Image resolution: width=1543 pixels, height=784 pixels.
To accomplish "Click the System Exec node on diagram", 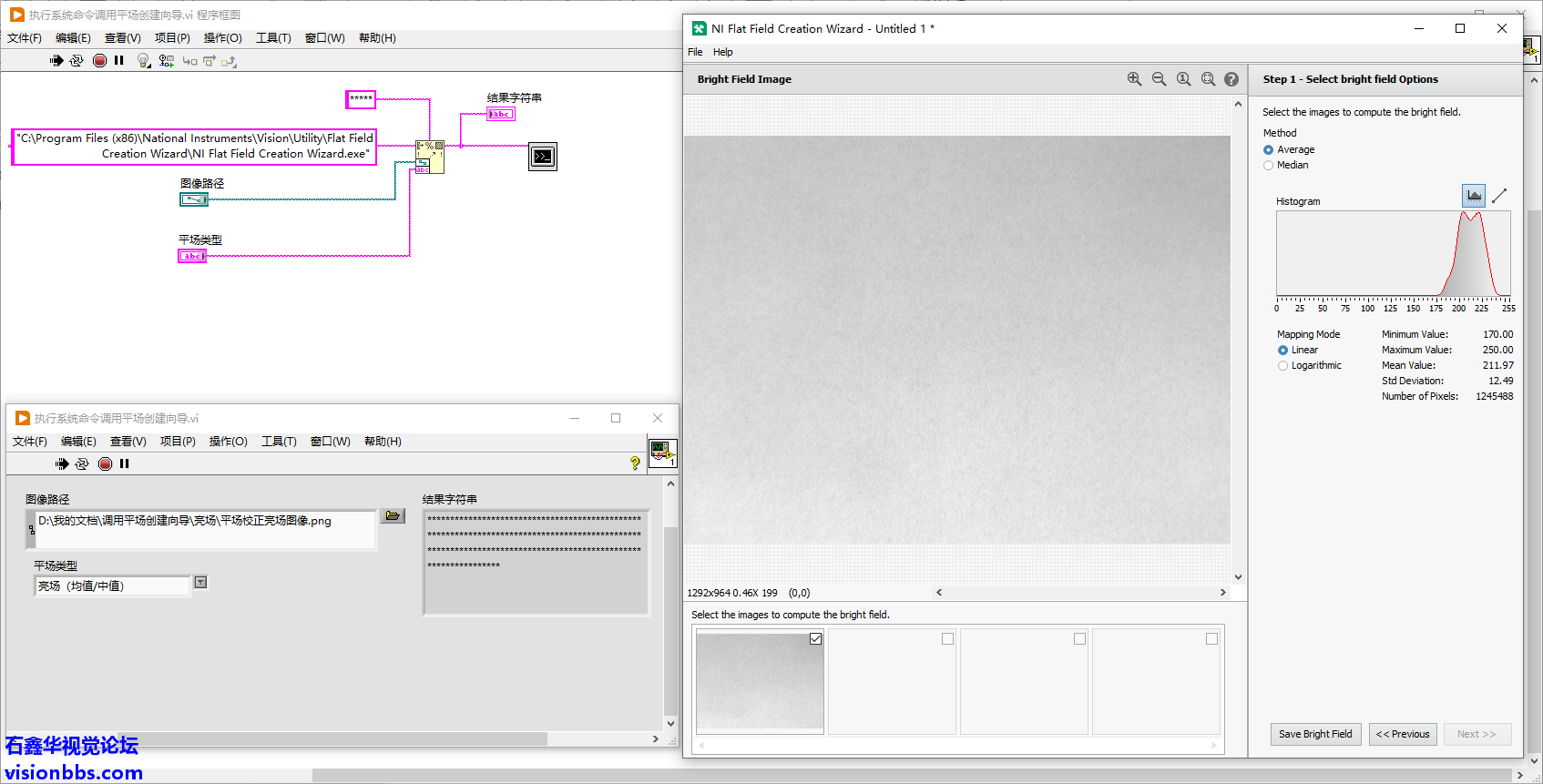I will point(542,157).
